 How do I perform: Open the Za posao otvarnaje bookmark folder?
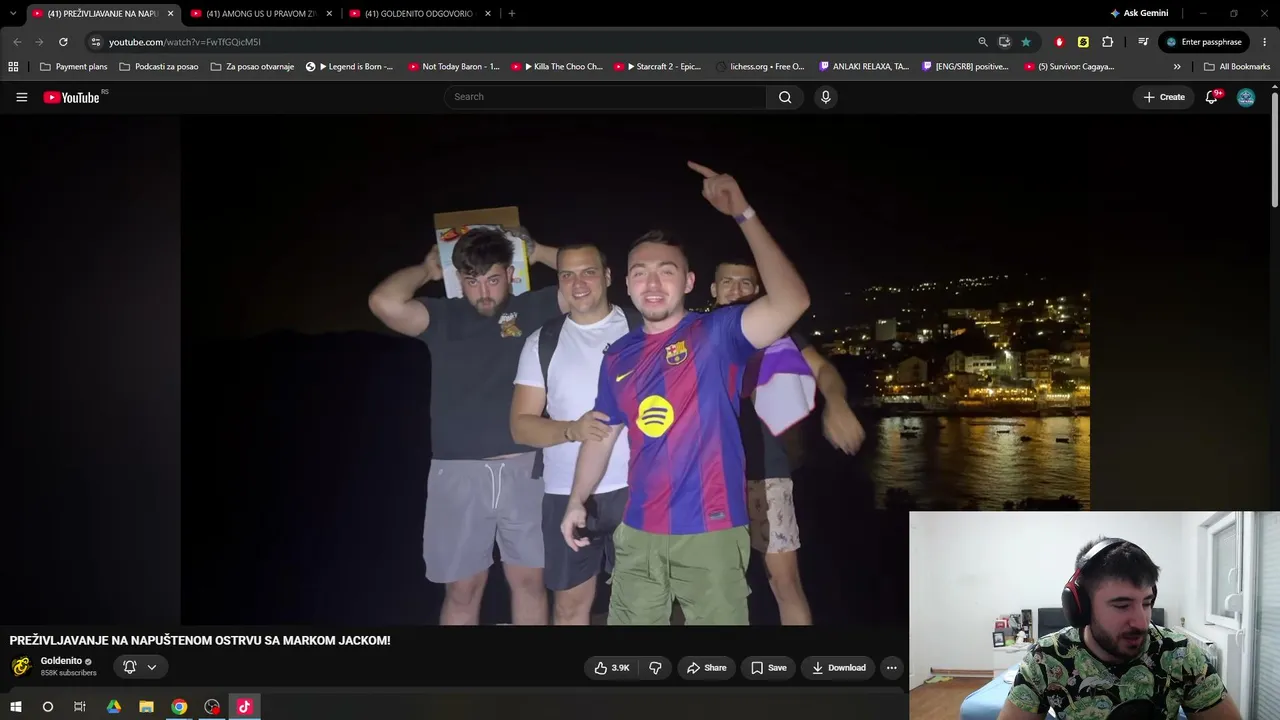tap(252, 67)
